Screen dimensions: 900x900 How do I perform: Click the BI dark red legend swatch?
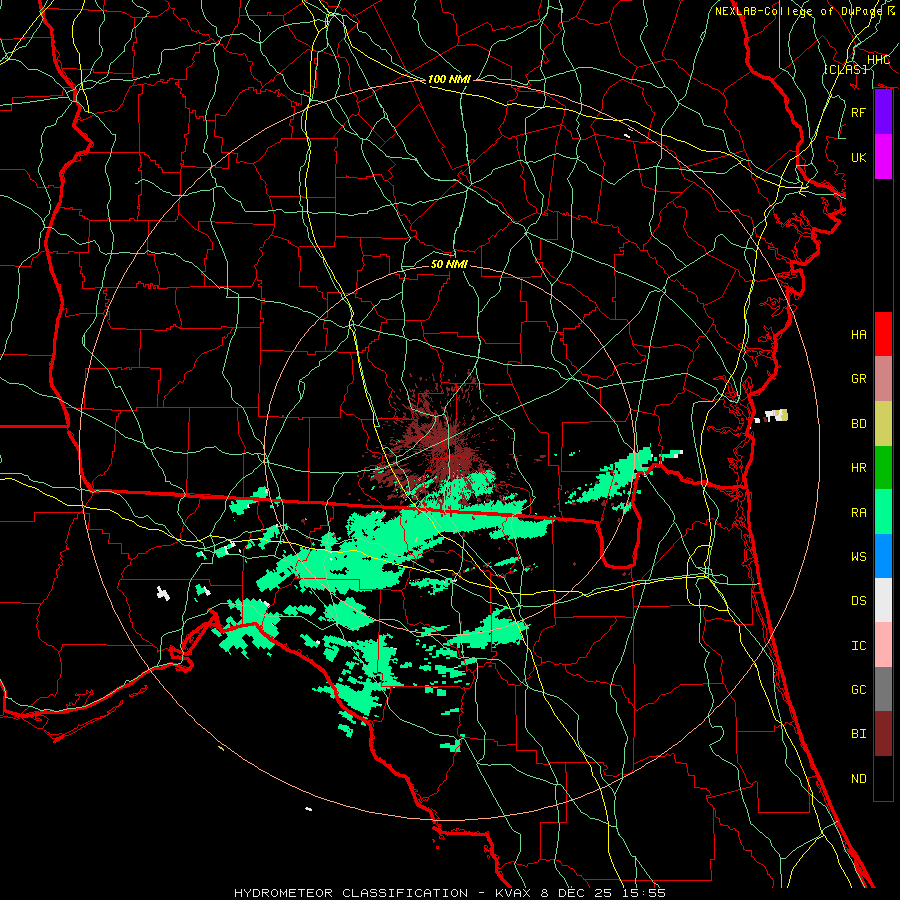click(883, 734)
